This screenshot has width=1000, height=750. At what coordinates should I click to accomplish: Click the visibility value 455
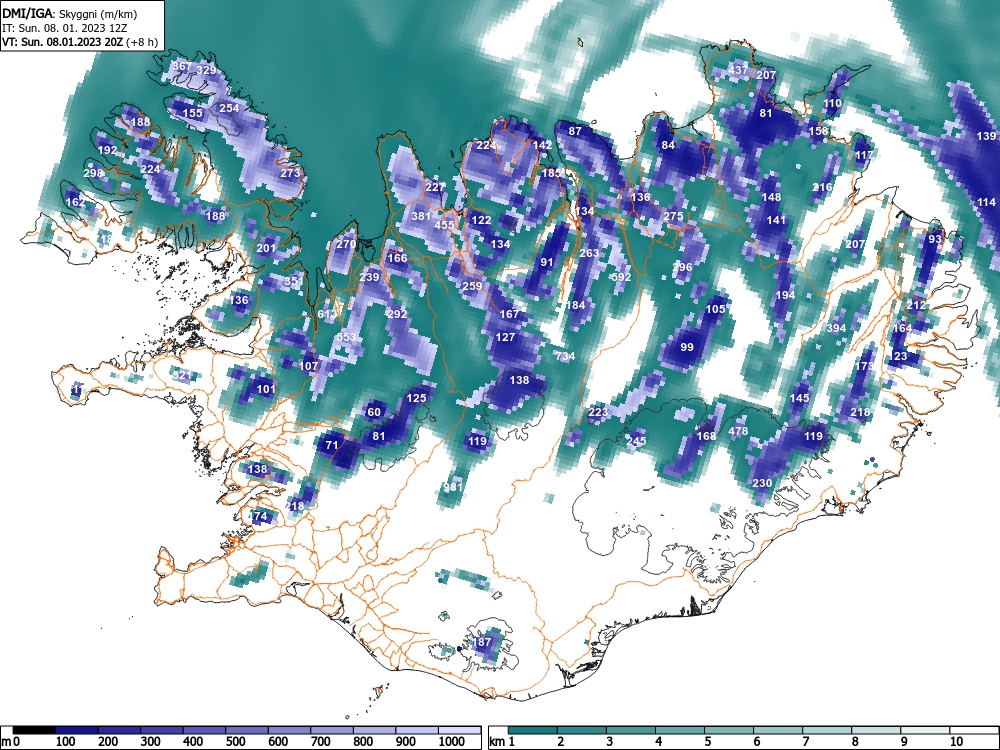[x=445, y=224]
